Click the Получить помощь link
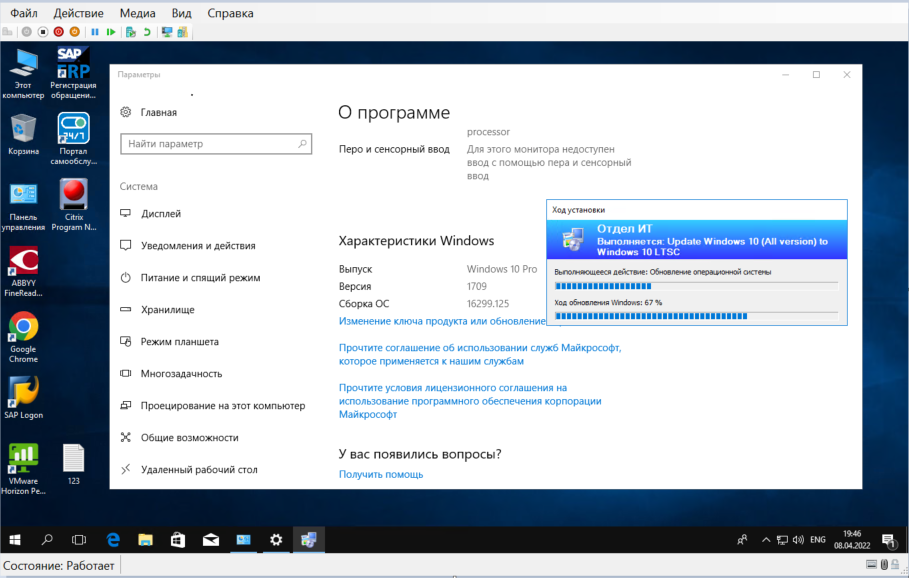 coord(381,474)
